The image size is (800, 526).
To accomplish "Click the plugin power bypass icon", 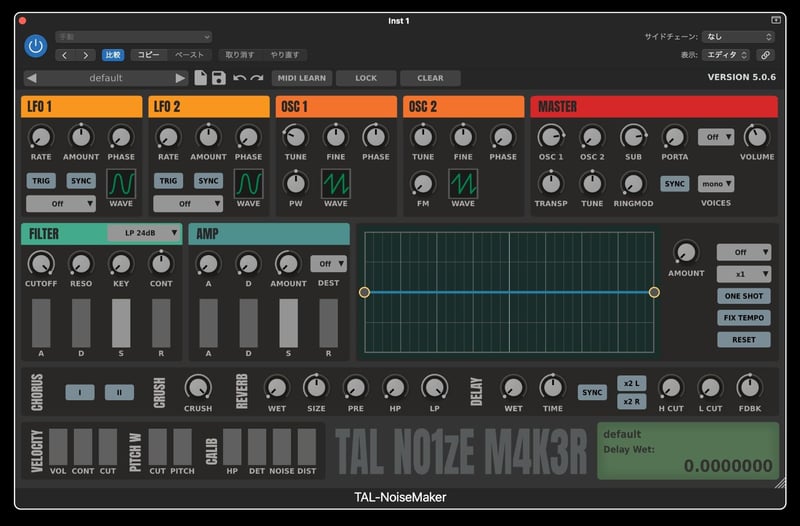I will click(x=36, y=46).
